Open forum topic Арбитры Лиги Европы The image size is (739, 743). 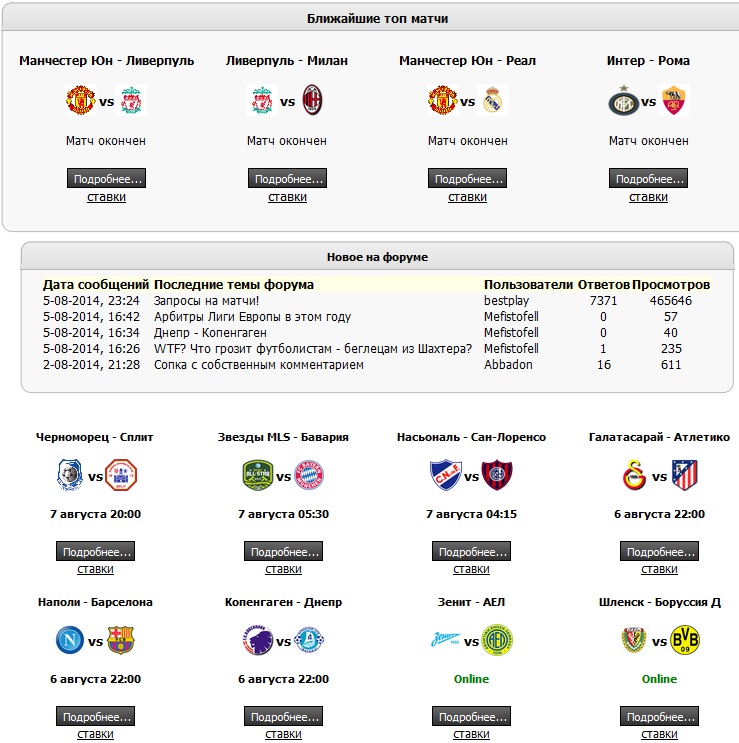[x=252, y=317]
